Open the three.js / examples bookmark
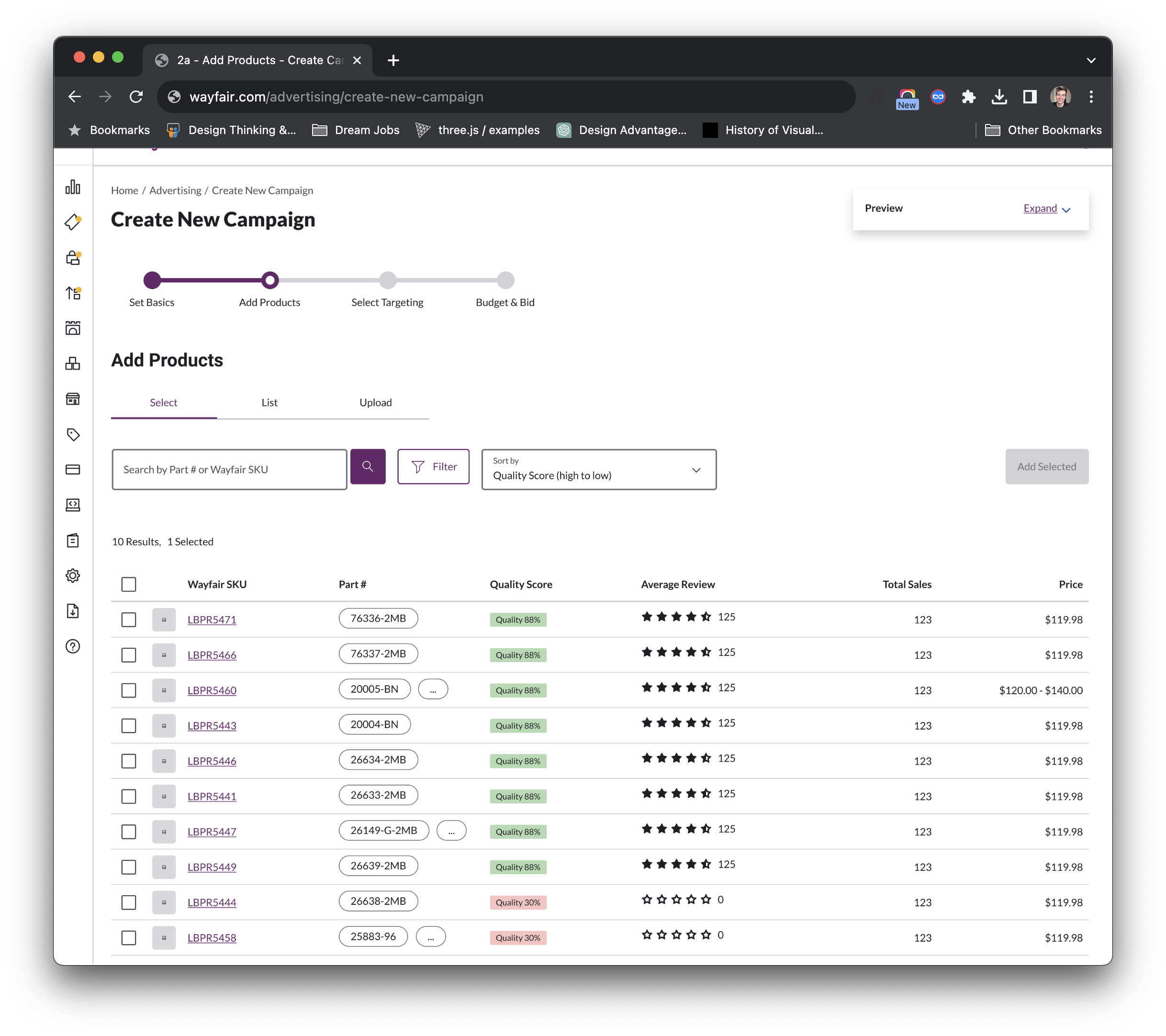Viewport: 1166px width, 1036px height. click(x=478, y=130)
